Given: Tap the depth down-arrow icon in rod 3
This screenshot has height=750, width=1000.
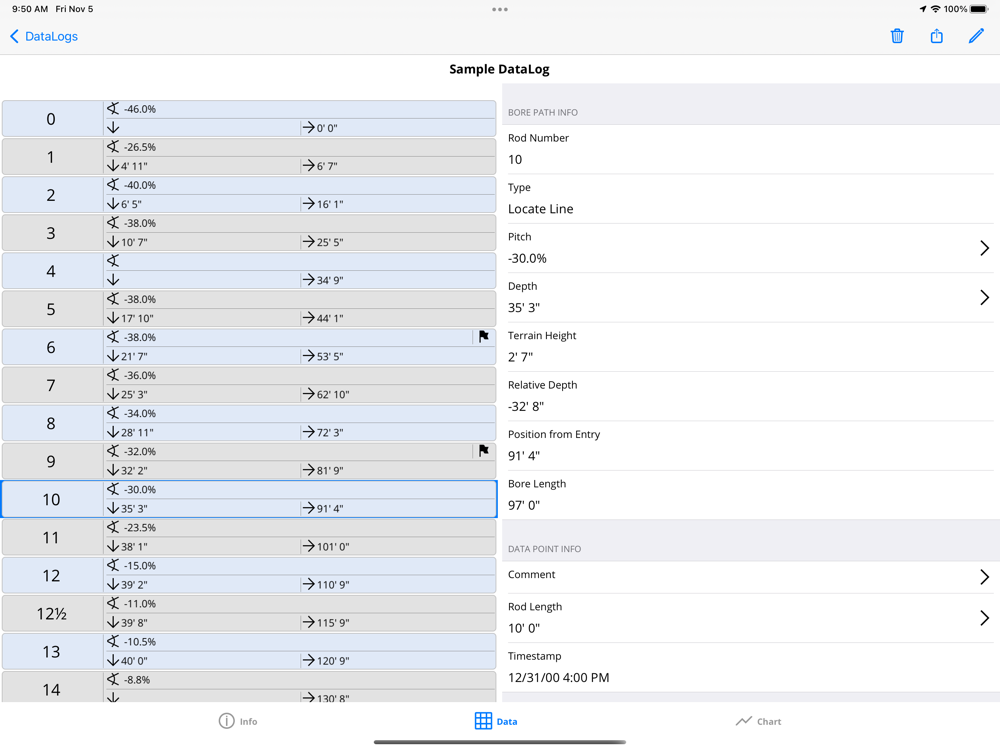Looking at the screenshot, I should click(x=113, y=242).
